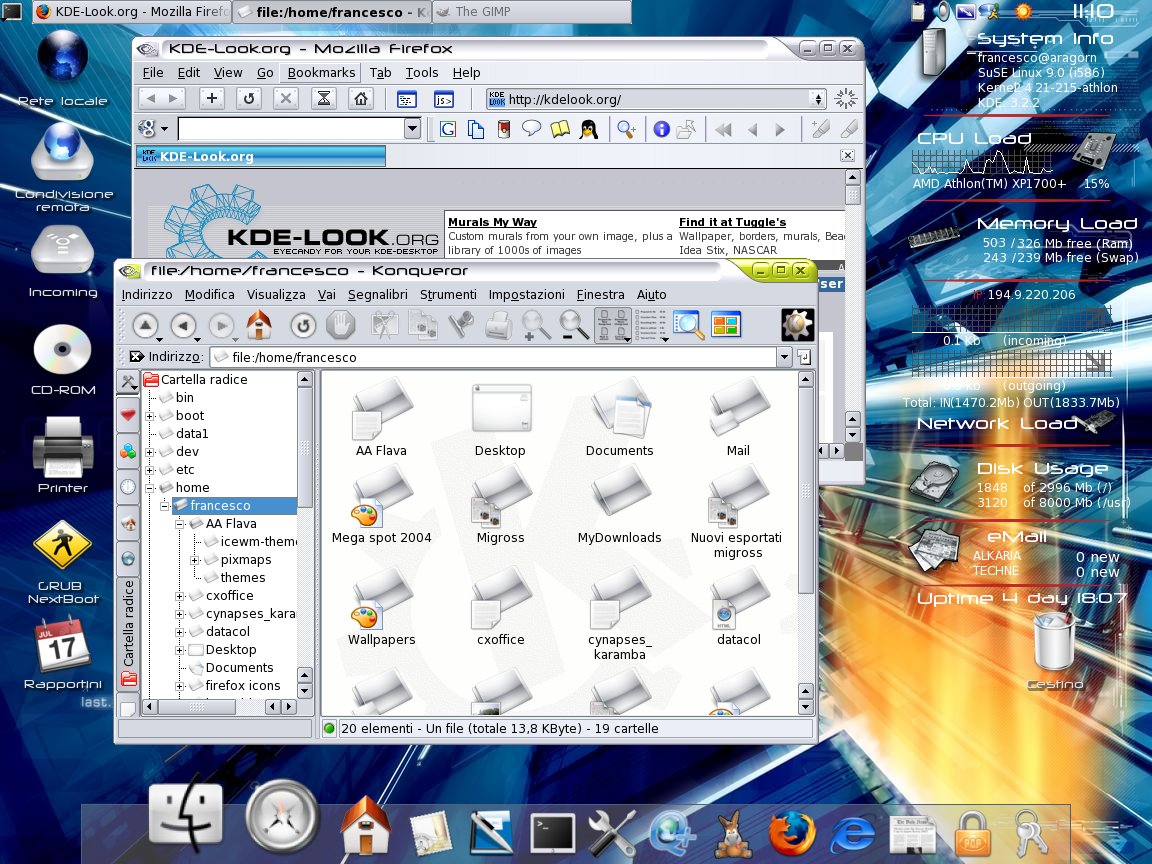Screen dimensions: 1152x864
Task: Select the Documents folder in icon view
Action: (x=619, y=417)
